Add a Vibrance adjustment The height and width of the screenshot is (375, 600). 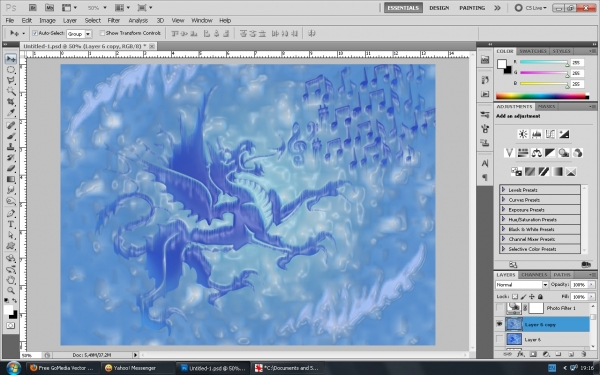509,153
